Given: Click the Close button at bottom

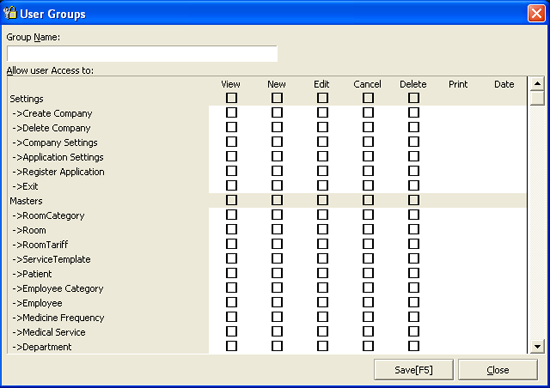Looking at the screenshot, I should point(497,370).
